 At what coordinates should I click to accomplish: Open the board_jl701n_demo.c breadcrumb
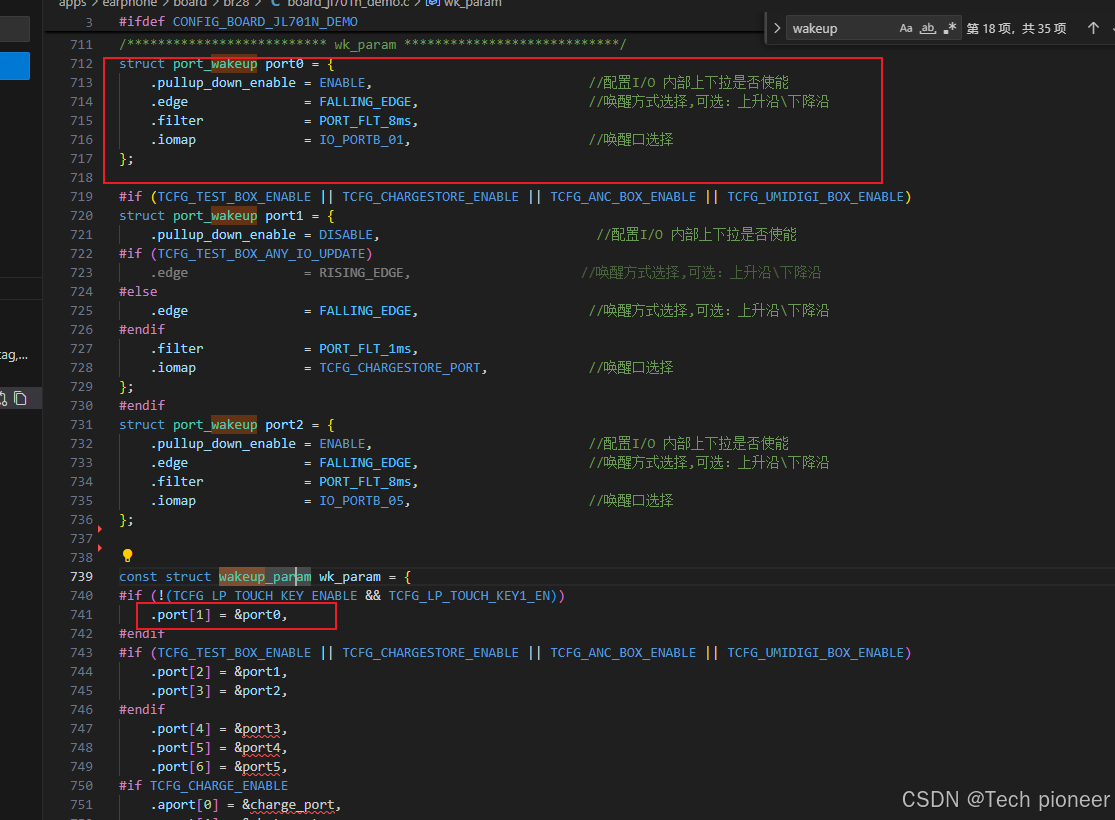(x=348, y=4)
